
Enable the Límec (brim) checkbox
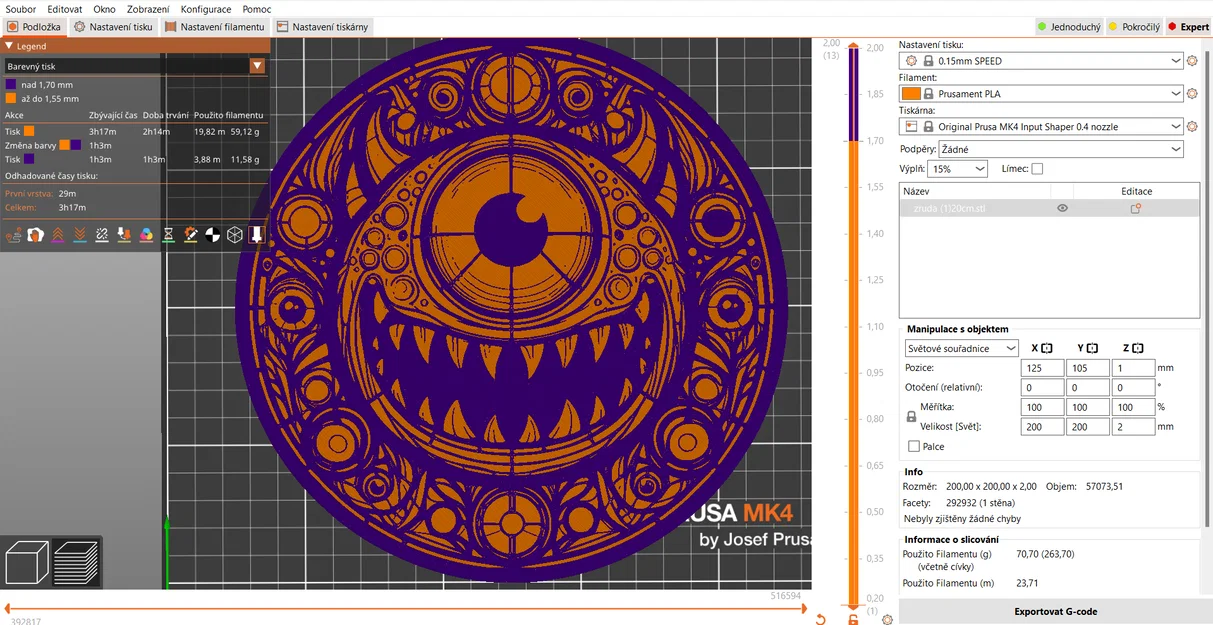click(1037, 169)
